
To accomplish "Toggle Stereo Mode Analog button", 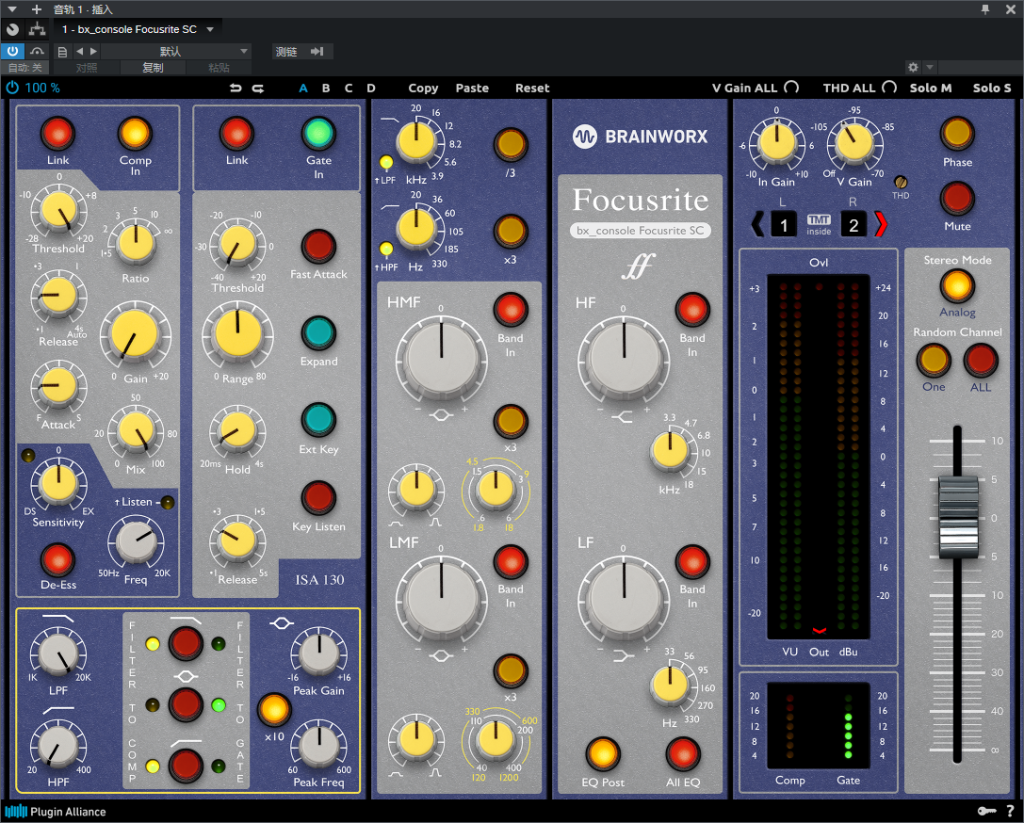I will [957, 286].
